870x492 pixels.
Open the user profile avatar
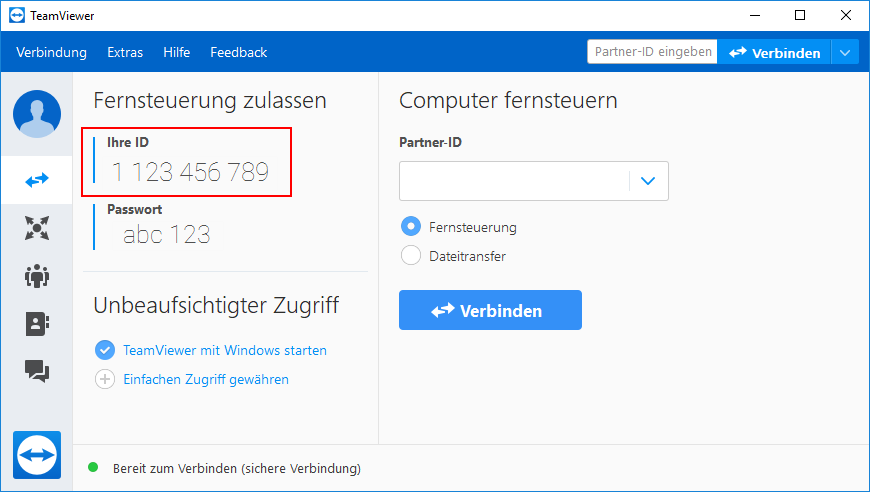[x=37, y=114]
